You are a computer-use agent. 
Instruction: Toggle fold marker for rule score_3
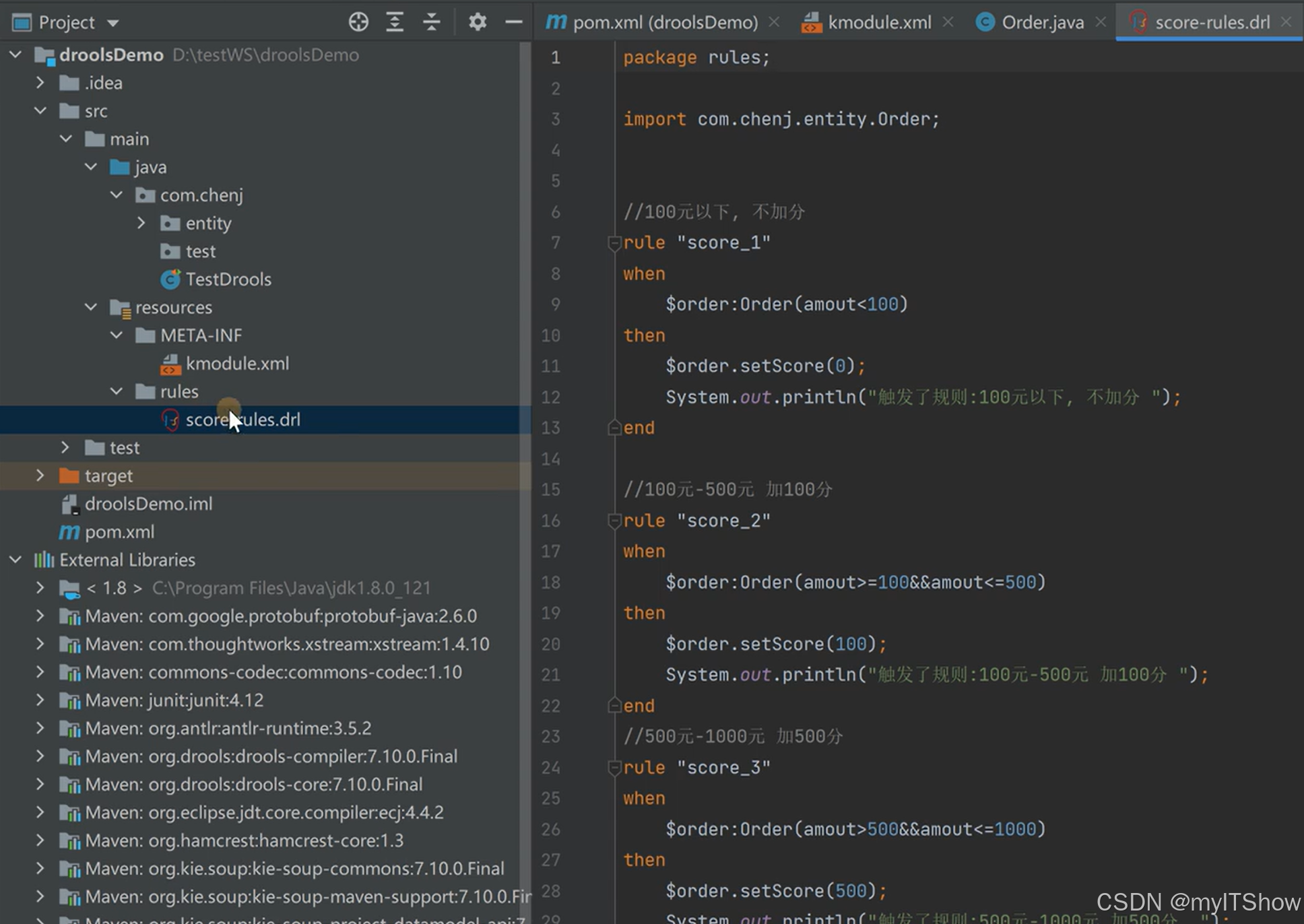[x=614, y=768]
